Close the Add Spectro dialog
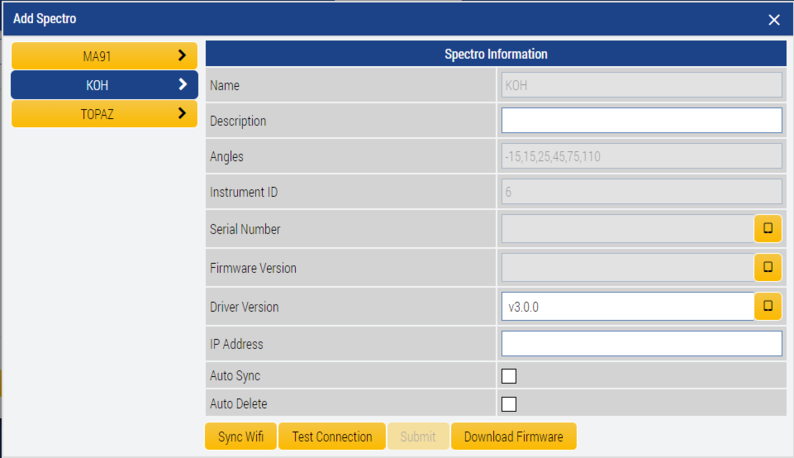 774,19
